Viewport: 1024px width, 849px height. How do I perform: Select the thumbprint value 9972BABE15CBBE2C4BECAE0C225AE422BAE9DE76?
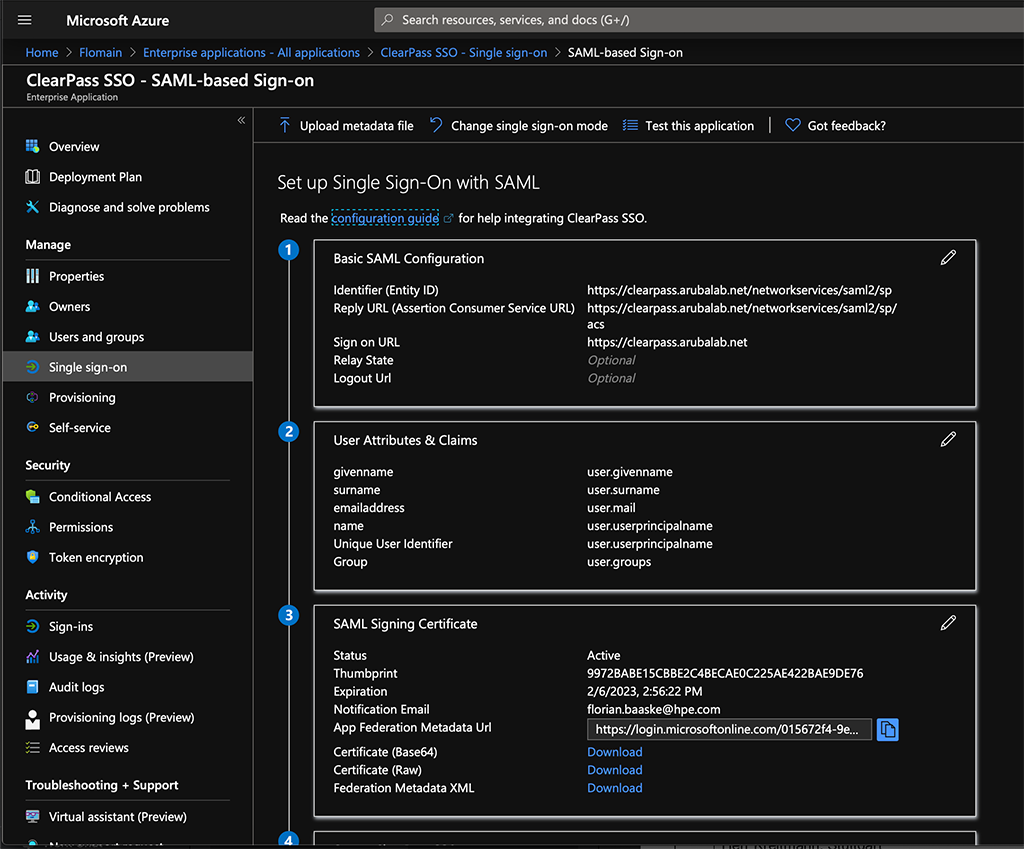pos(725,673)
